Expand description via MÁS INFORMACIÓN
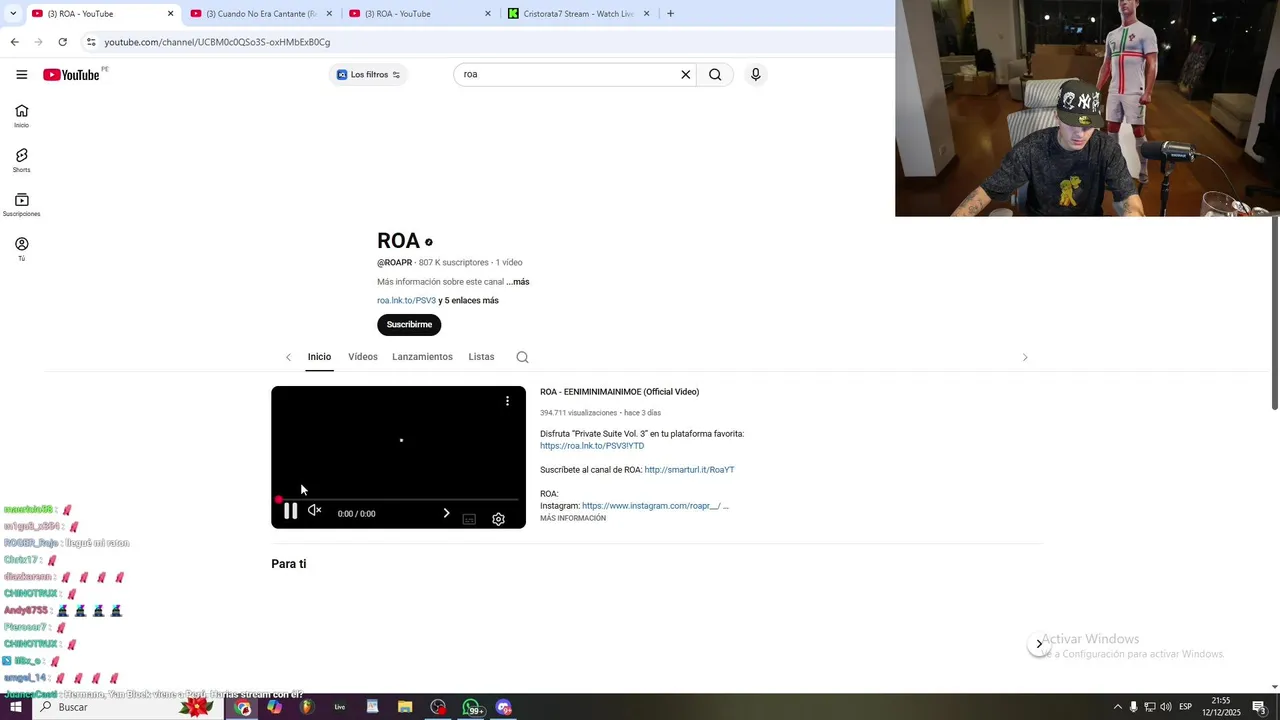The width and height of the screenshot is (1280, 720). 573,519
